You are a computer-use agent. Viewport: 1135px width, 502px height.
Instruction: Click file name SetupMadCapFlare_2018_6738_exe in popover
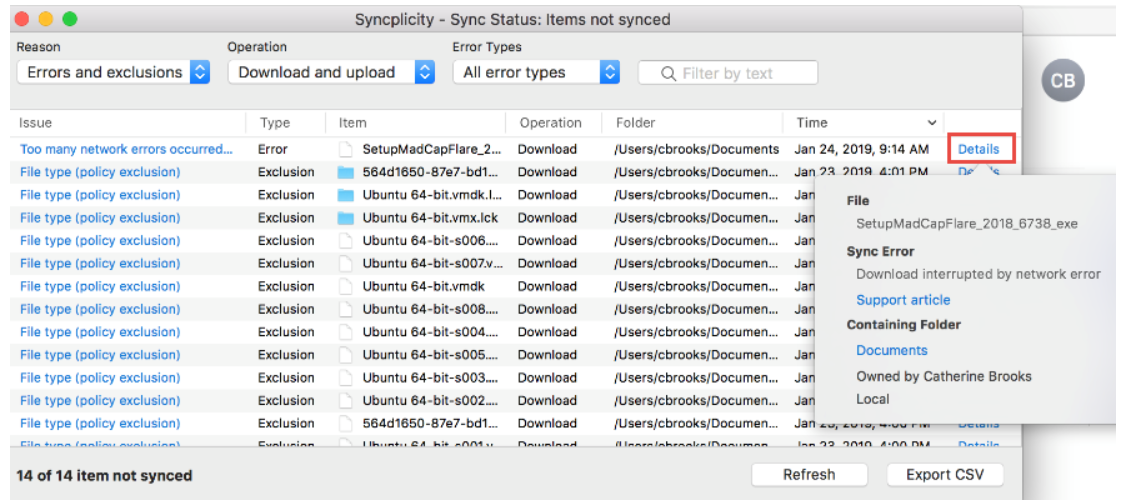967,224
